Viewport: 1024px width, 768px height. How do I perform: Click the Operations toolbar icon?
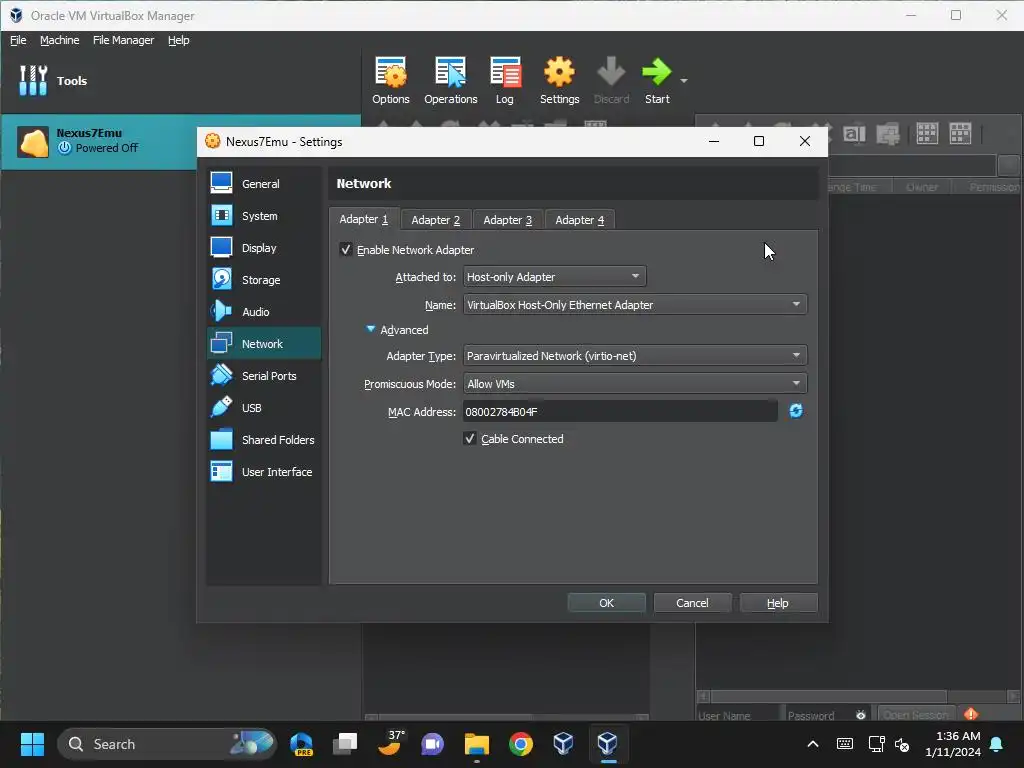coord(451,80)
